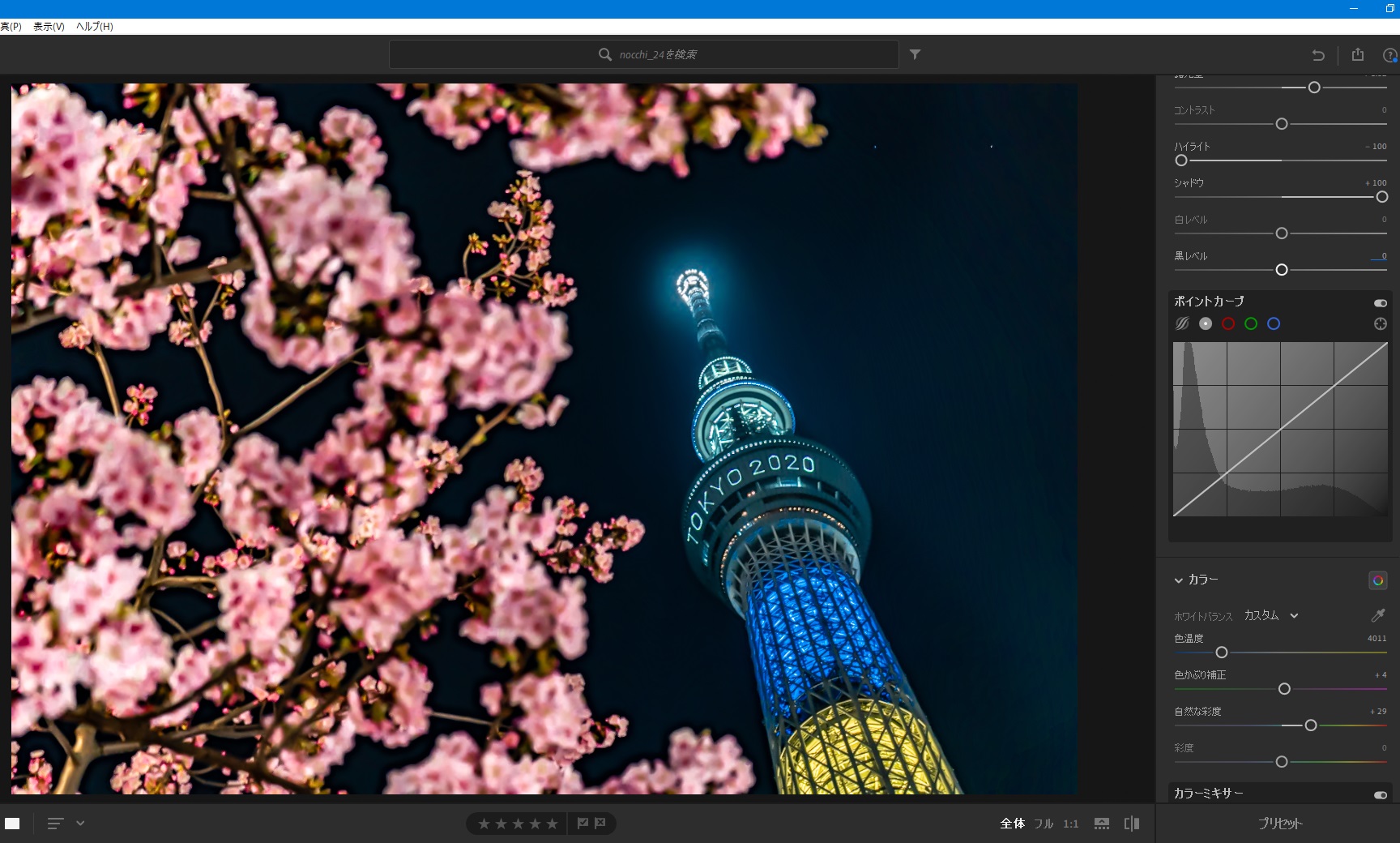This screenshot has width=1400, height=843.
Task: Click the 白レベル slider handle
Action: [1282, 233]
